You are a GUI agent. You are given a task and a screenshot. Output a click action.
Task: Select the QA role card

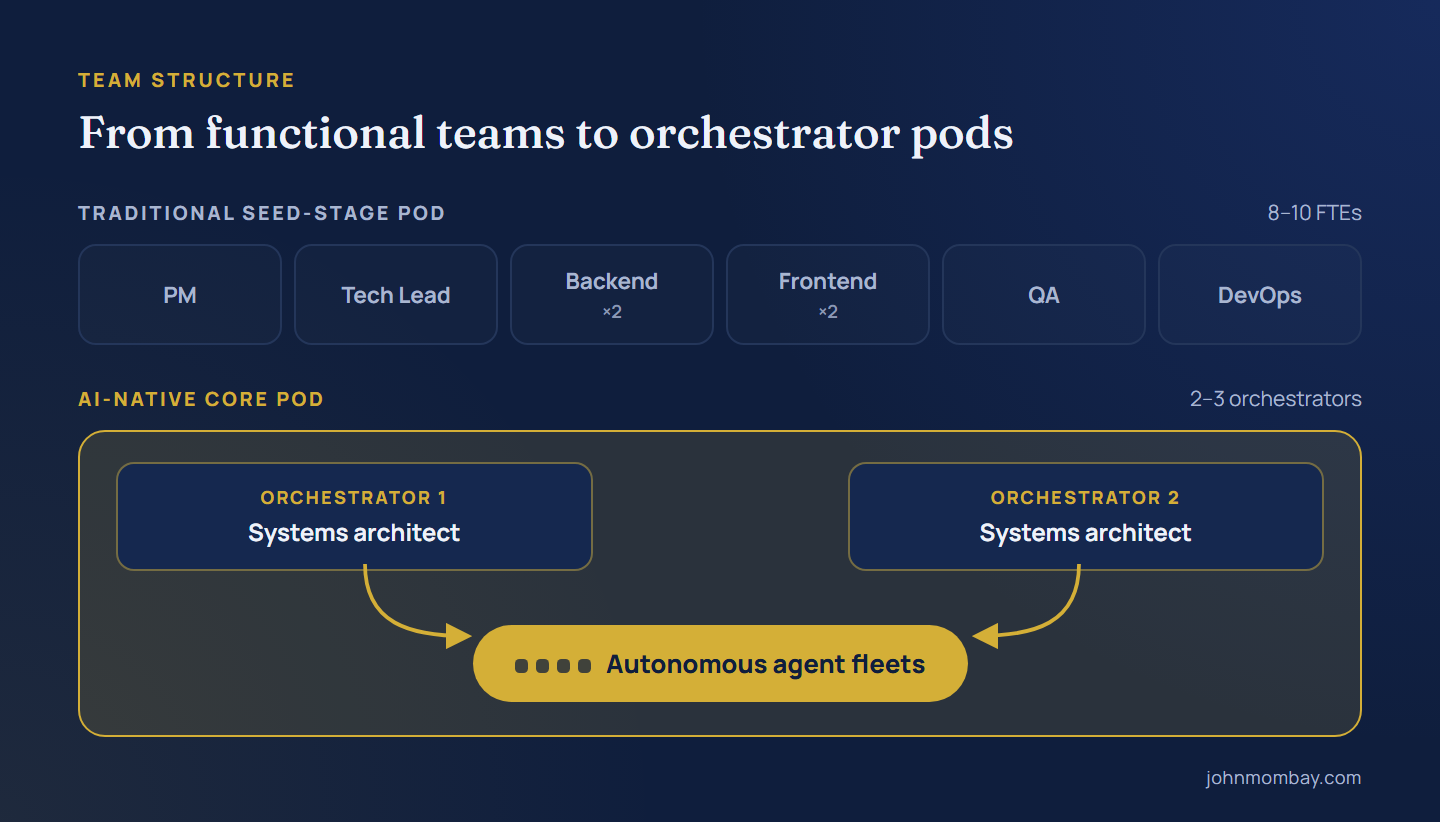tap(1044, 295)
